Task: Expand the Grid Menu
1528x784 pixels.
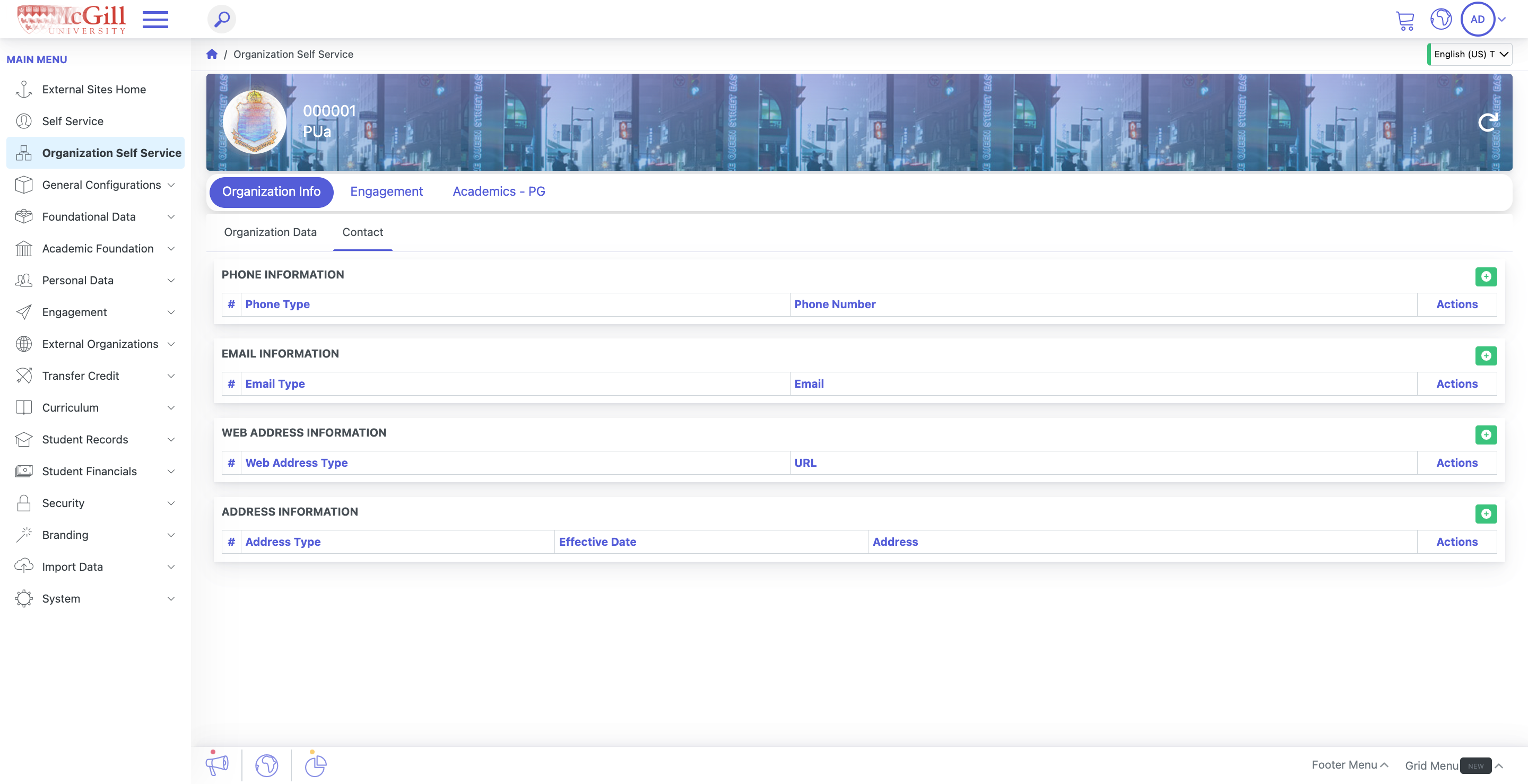Action: (x=1453, y=765)
